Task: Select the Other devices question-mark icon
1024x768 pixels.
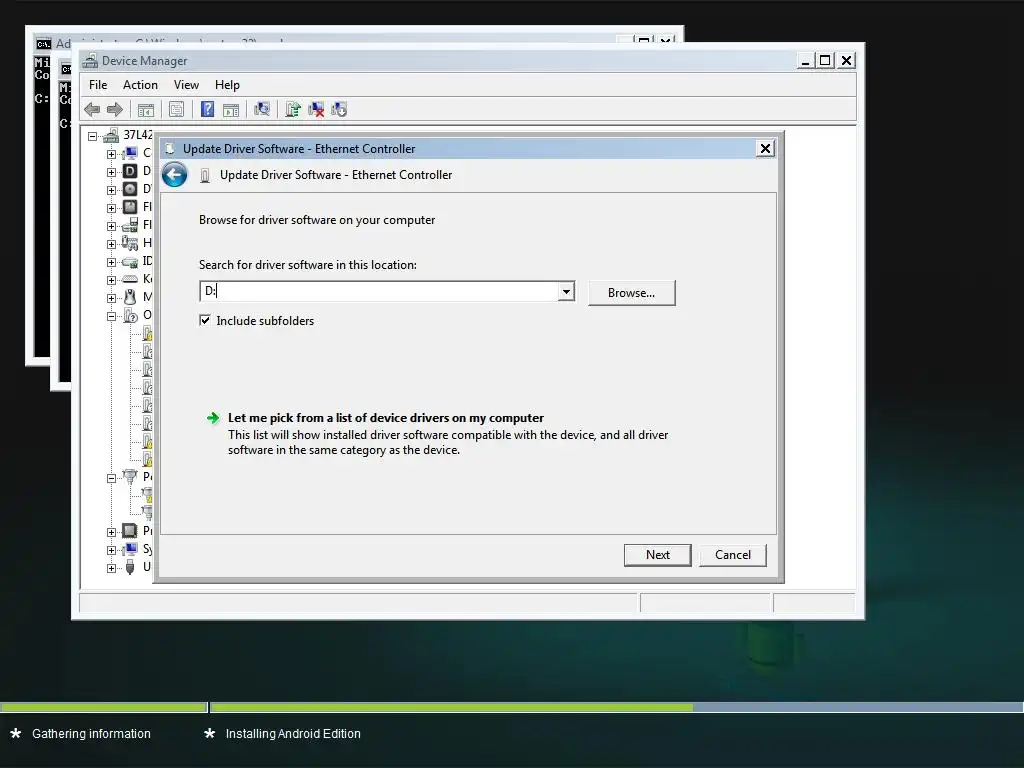Action: pos(130,315)
